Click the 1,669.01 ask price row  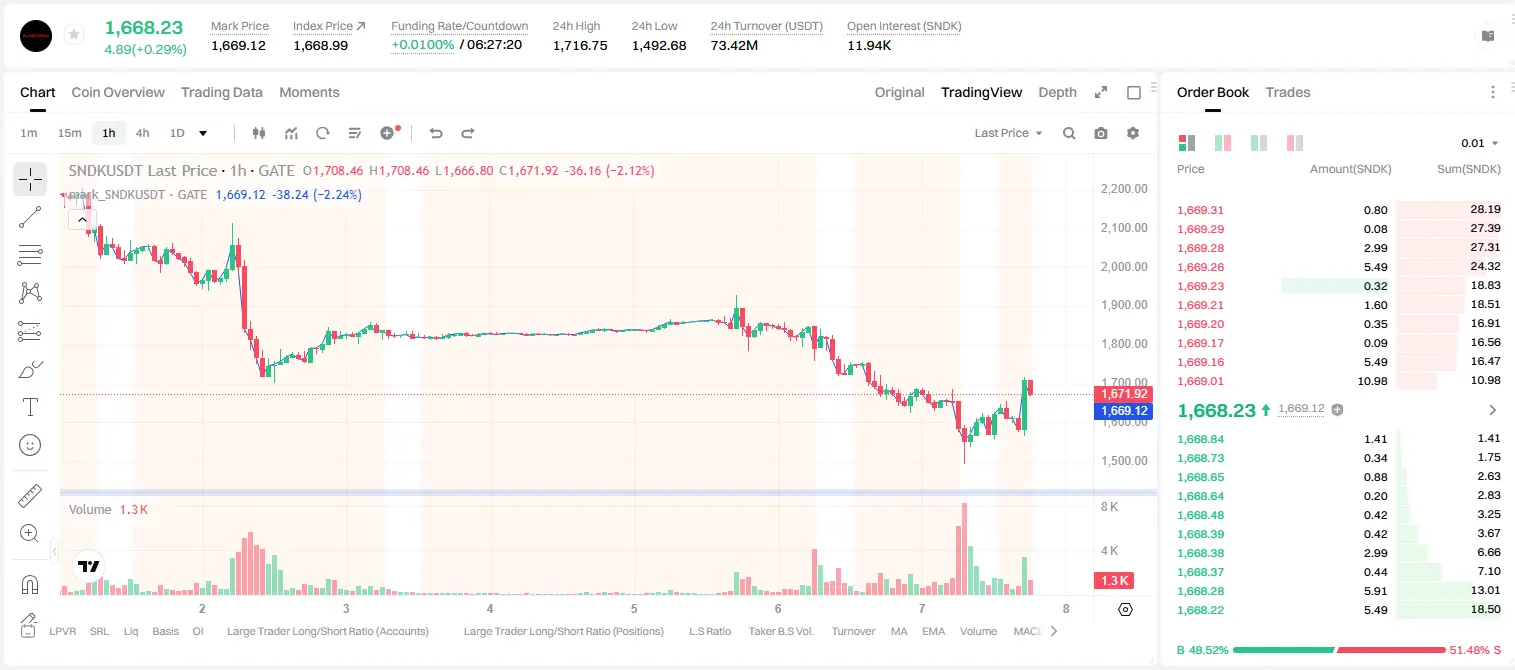(x=1339, y=381)
